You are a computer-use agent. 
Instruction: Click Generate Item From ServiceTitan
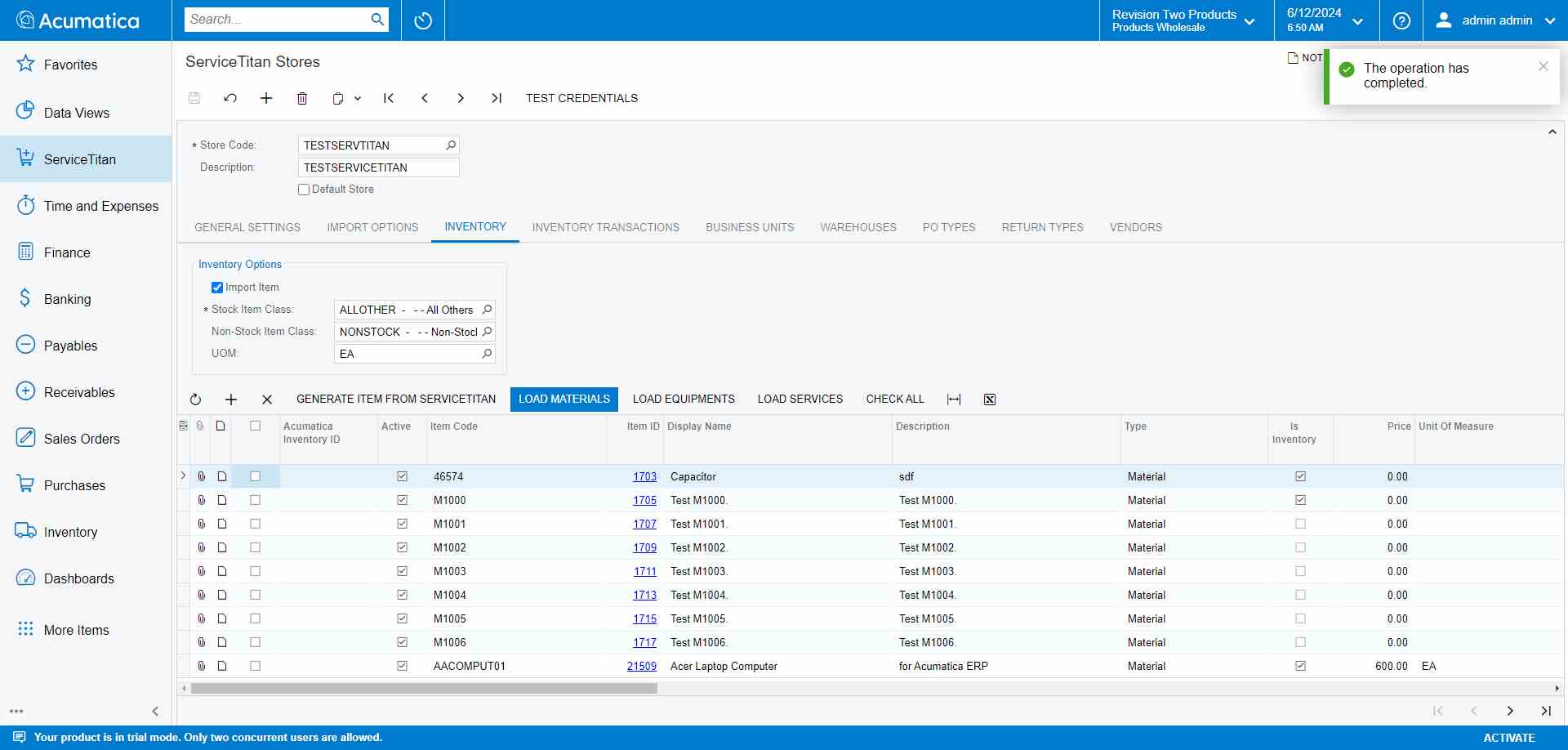tap(396, 400)
